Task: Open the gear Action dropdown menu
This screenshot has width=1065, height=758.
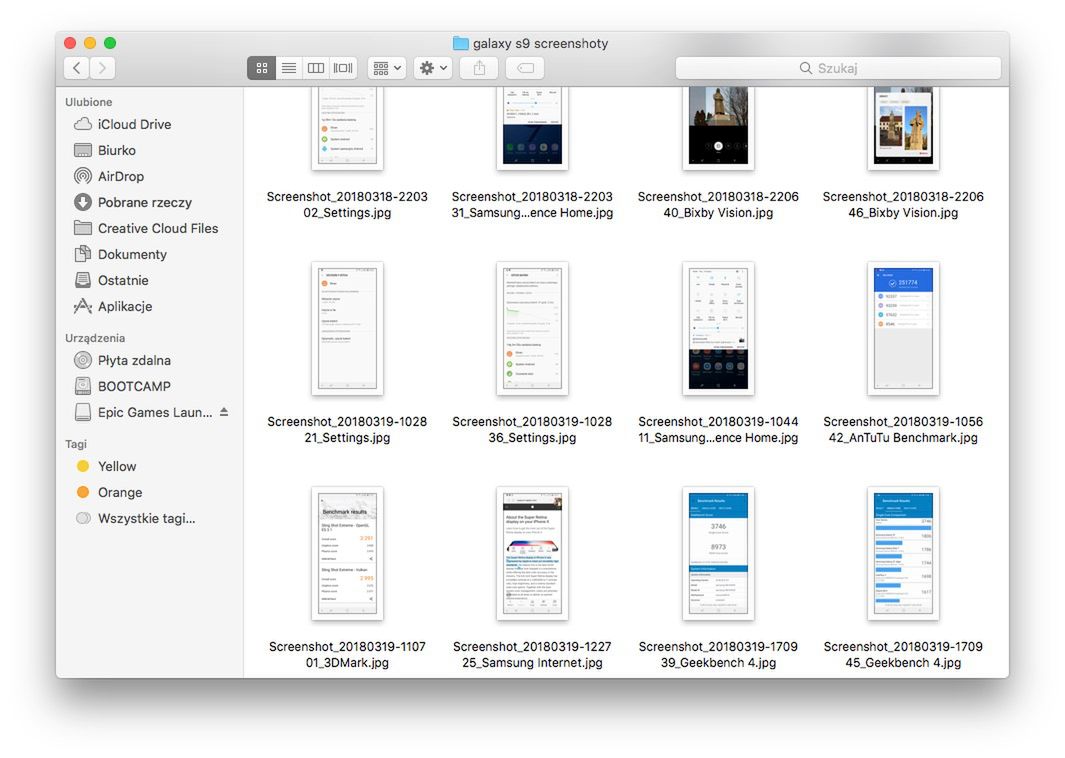Action: (433, 68)
